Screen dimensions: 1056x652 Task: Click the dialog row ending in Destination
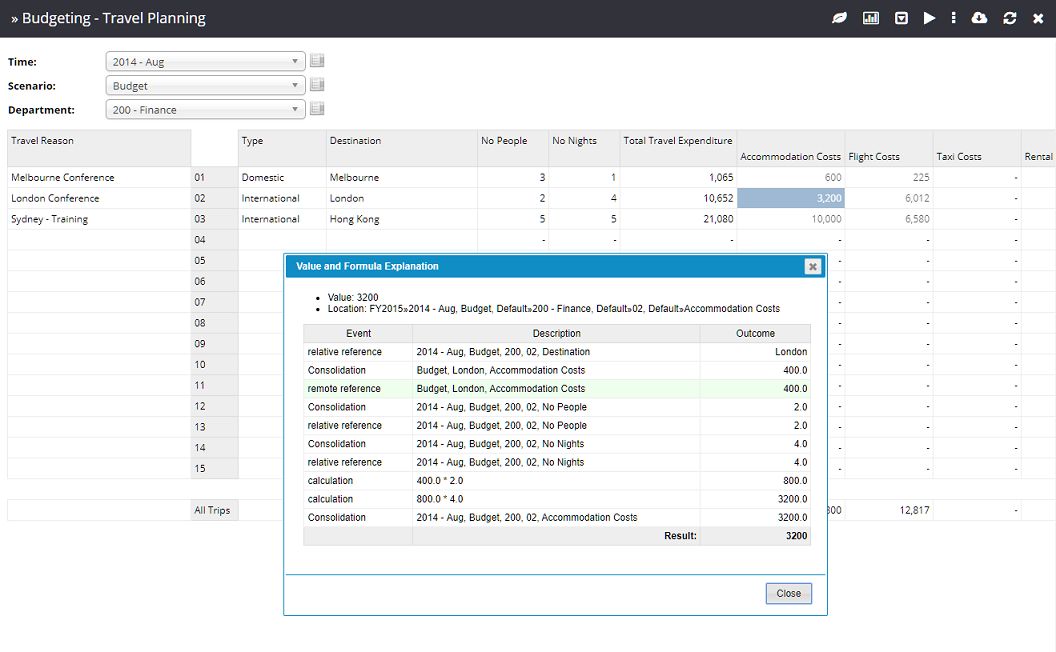tap(556, 352)
